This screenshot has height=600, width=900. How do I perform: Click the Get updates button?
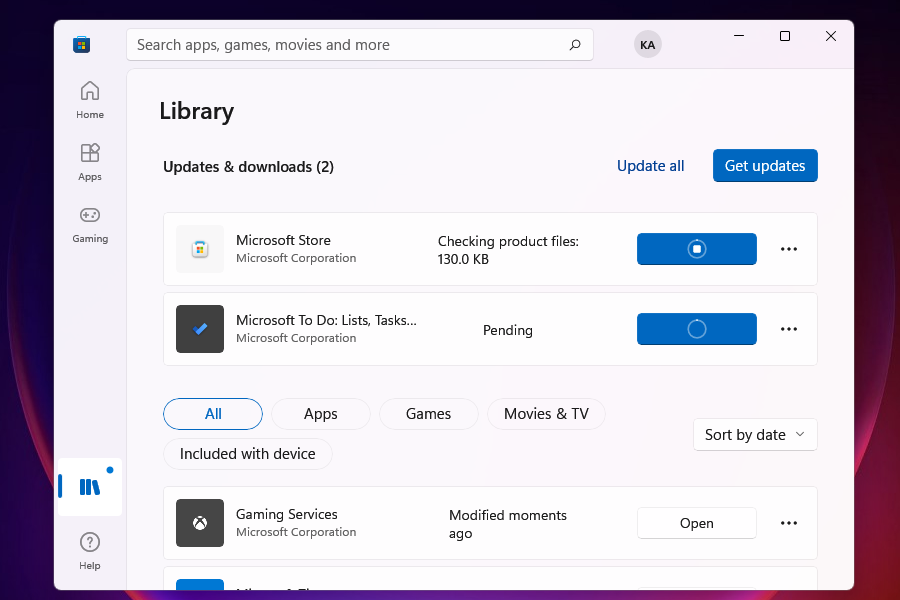765,166
